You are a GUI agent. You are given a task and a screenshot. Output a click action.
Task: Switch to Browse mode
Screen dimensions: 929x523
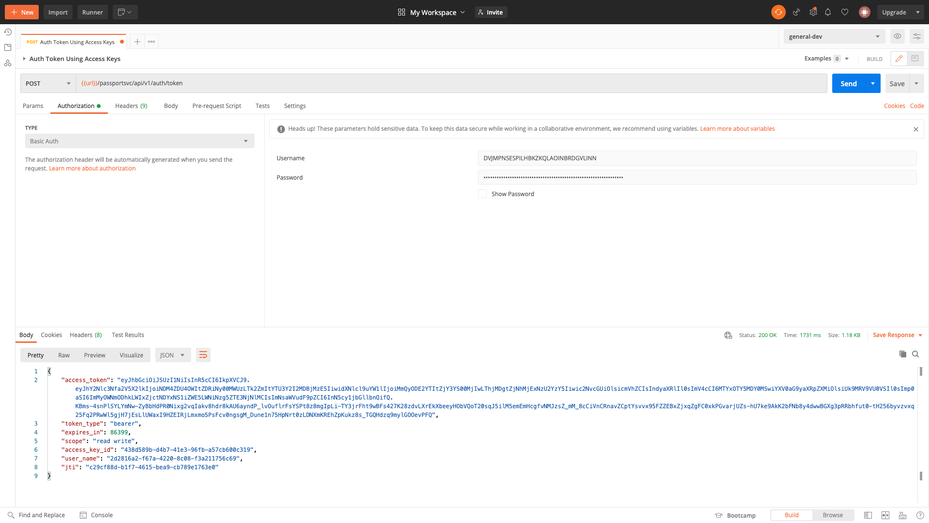pyautogui.click(x=832, y=515)
